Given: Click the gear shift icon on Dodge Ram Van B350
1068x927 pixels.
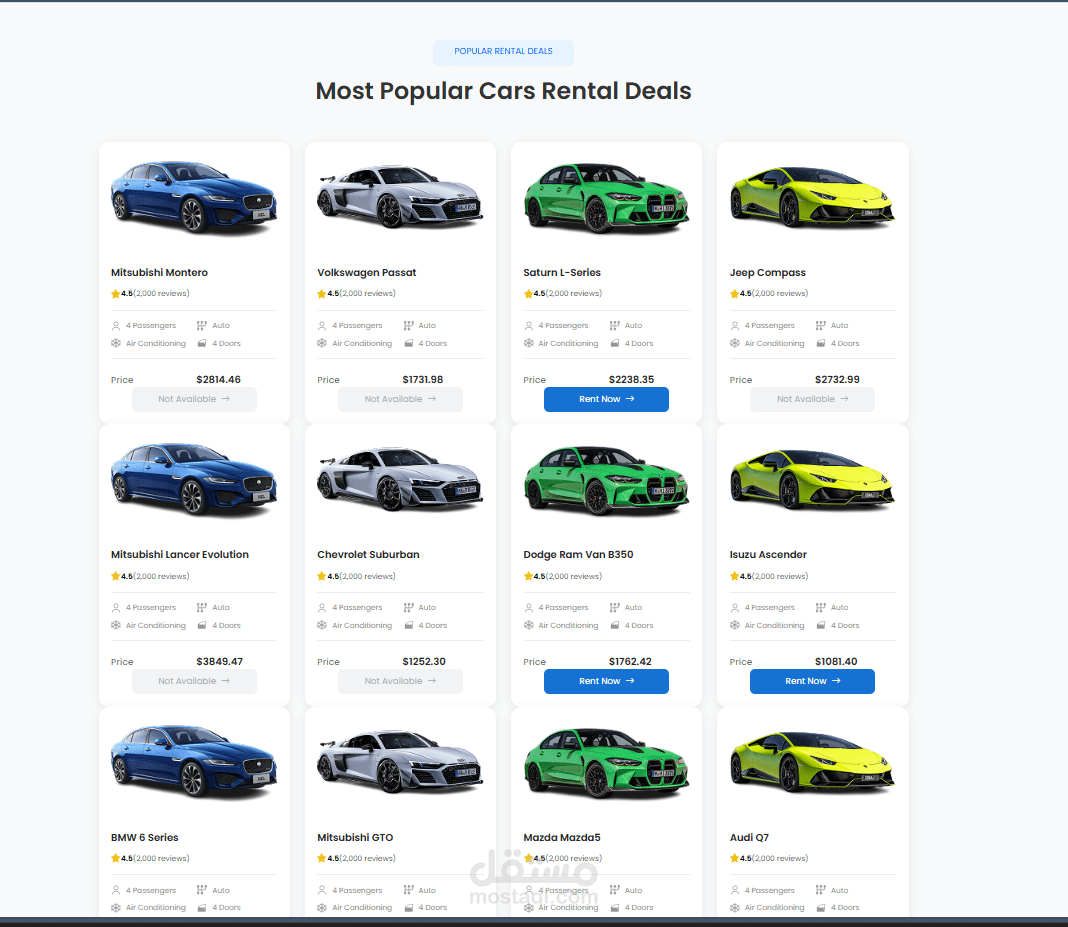Looking at the screenshot, I should point(614,608).
